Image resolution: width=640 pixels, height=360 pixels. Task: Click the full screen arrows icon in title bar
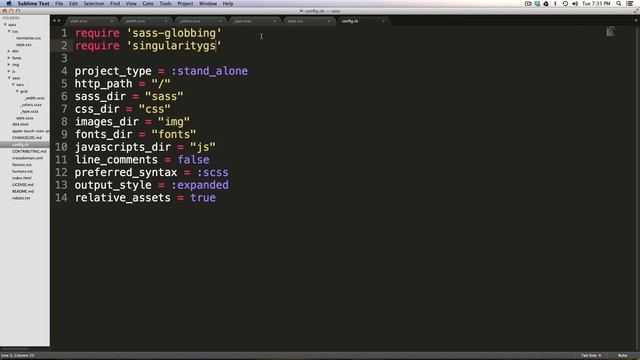coord(636,11)
